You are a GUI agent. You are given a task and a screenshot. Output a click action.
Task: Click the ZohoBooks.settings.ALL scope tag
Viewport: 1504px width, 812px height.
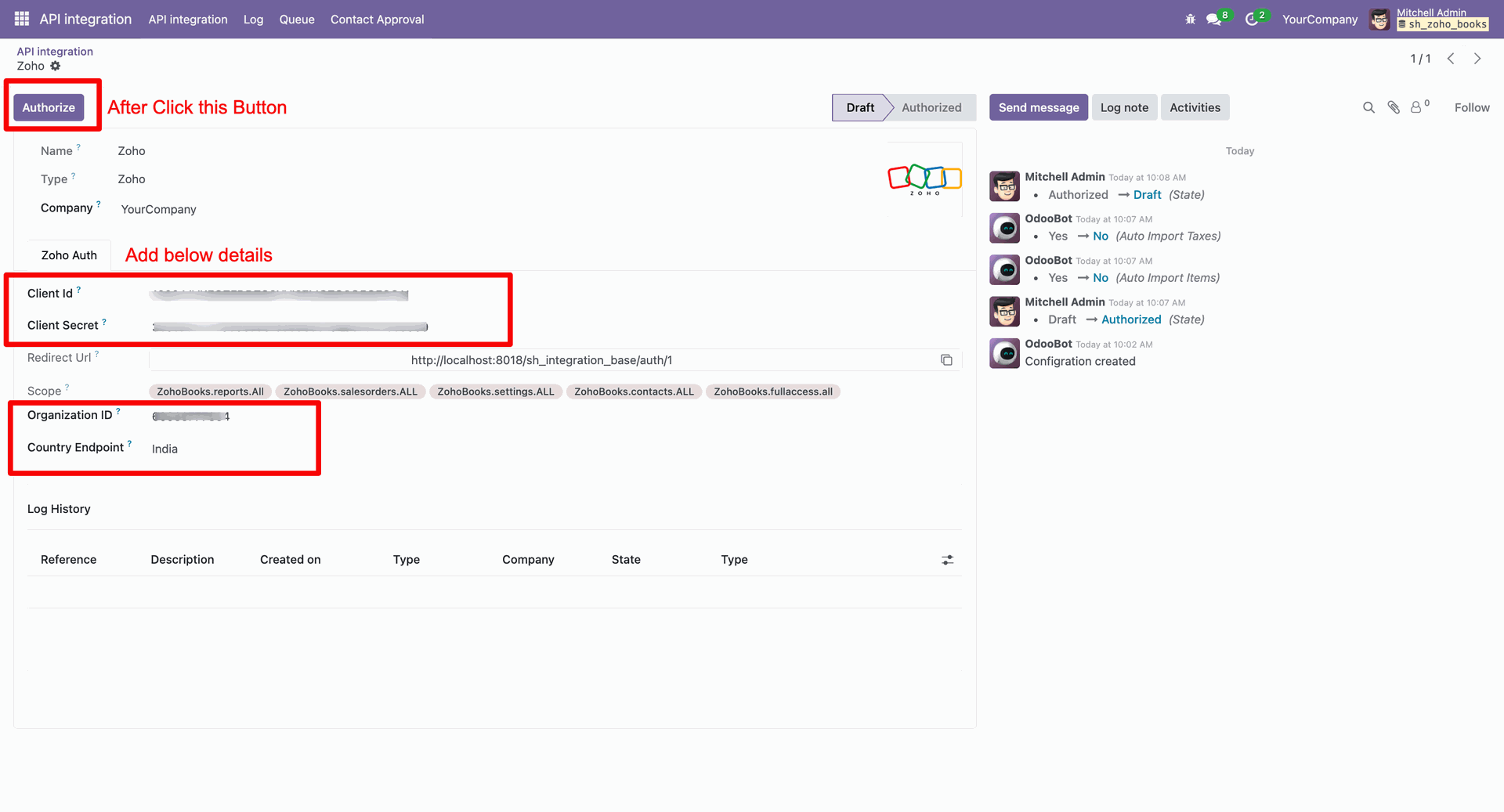point(495,392)
